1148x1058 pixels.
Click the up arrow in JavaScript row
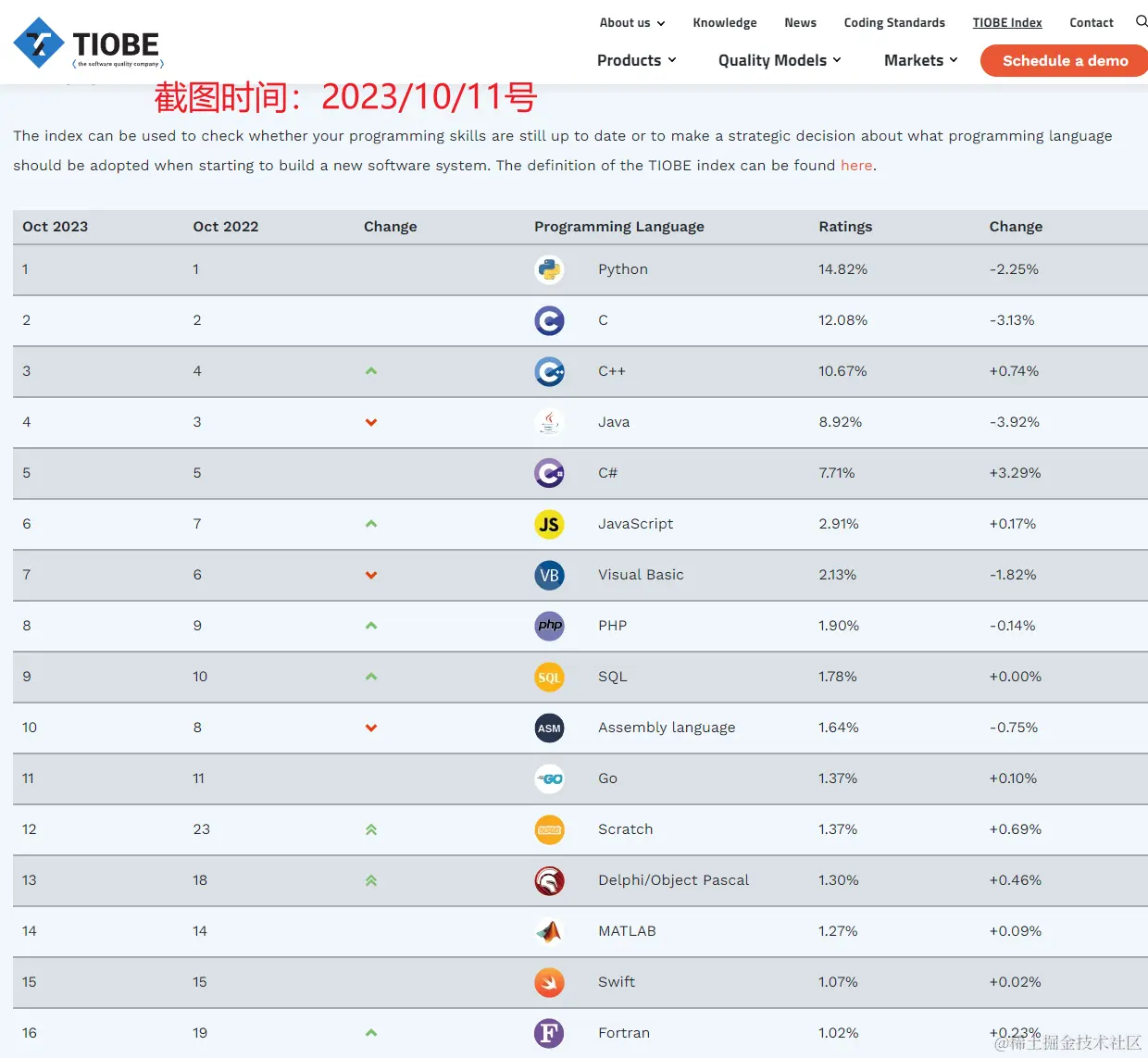tap(371, 524)
